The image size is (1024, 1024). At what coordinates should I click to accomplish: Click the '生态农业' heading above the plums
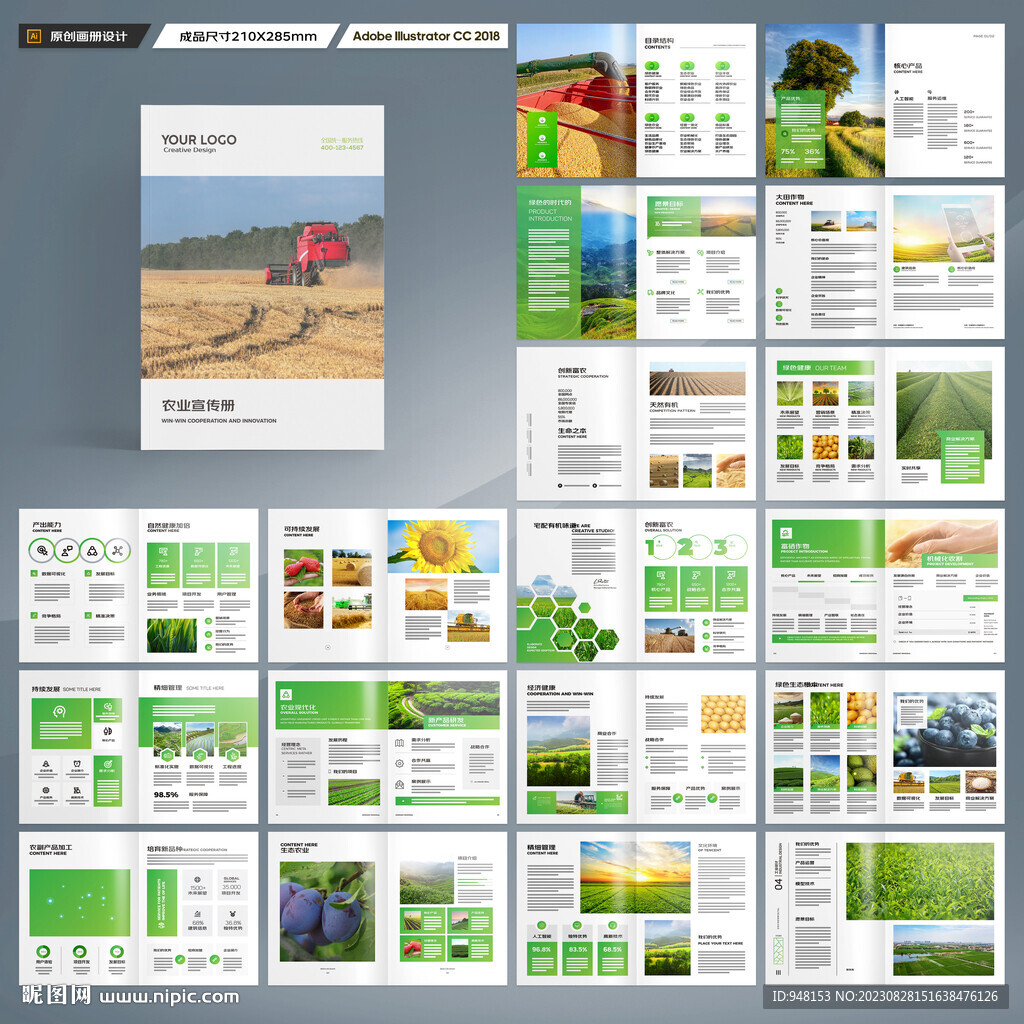coord(295,850)
